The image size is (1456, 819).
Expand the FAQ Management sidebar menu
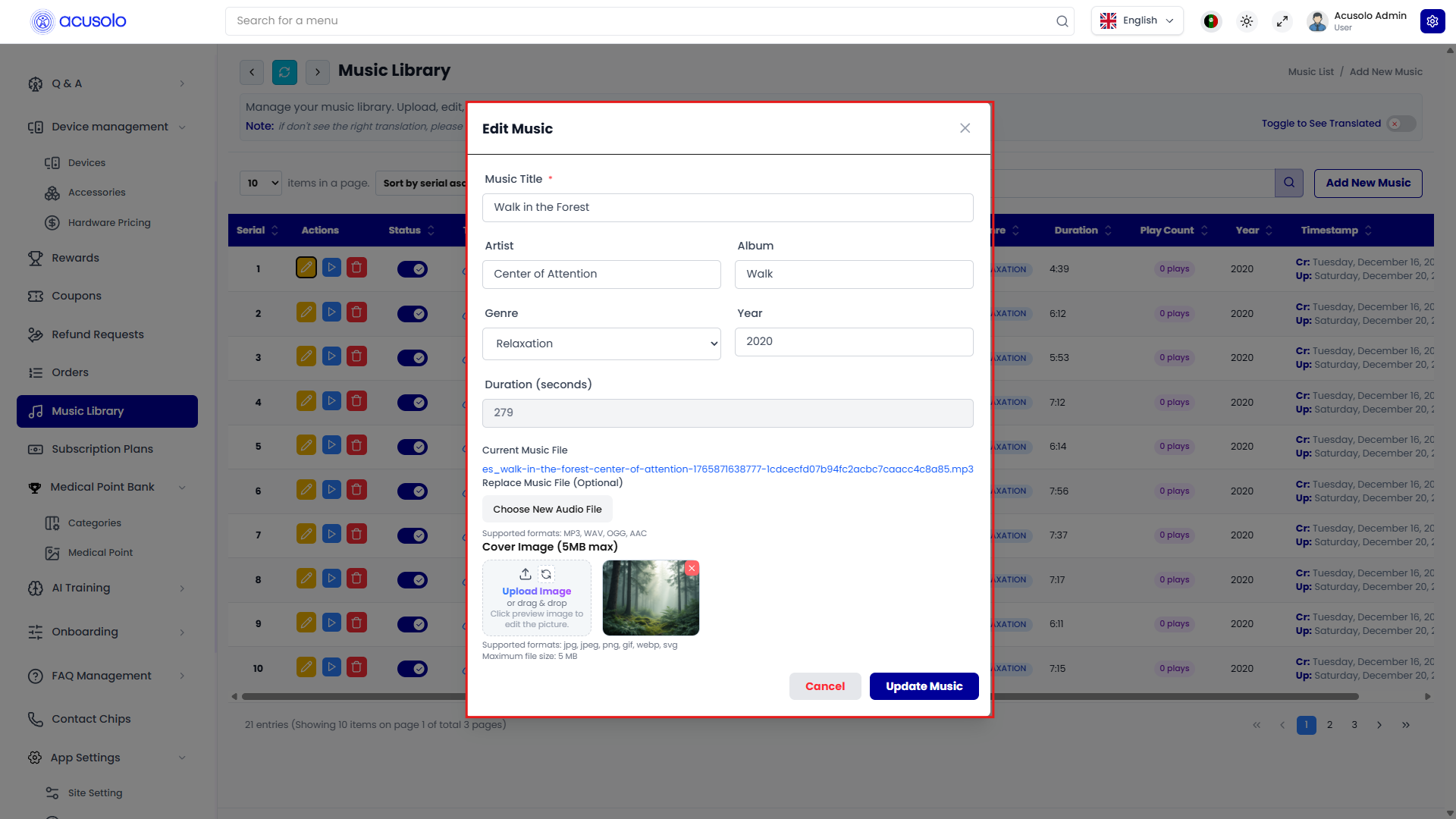tap(107, 676)
